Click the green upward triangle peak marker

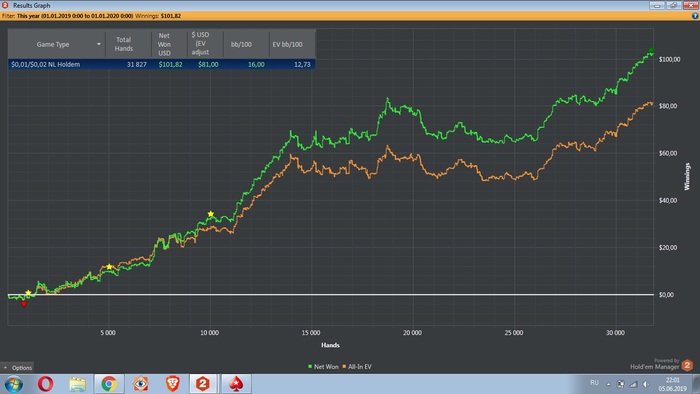[651, 50]
